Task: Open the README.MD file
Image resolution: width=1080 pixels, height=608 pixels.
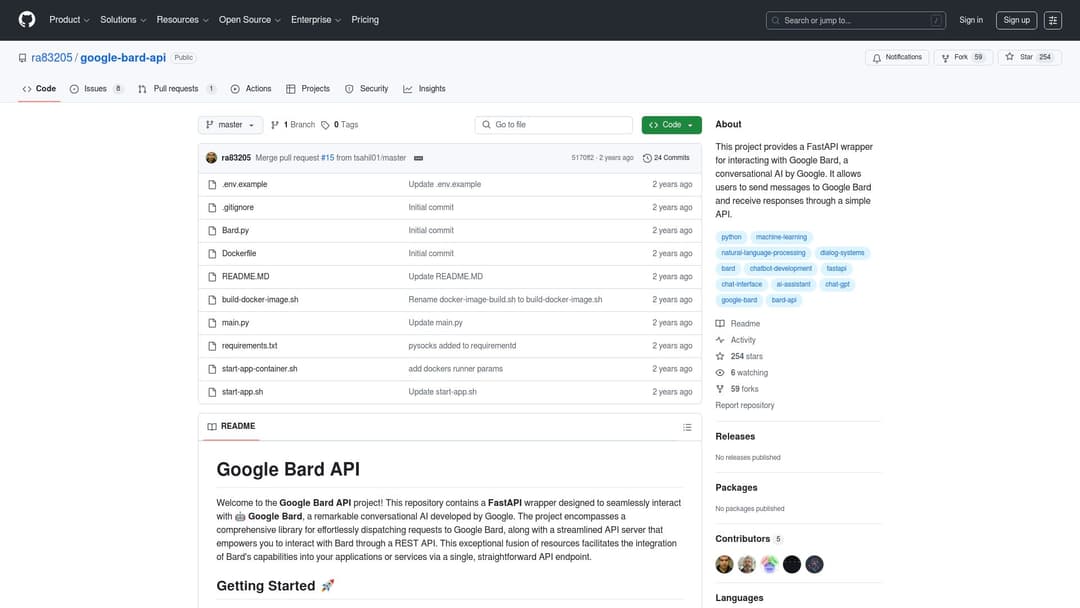Action: tap(245, 277)
